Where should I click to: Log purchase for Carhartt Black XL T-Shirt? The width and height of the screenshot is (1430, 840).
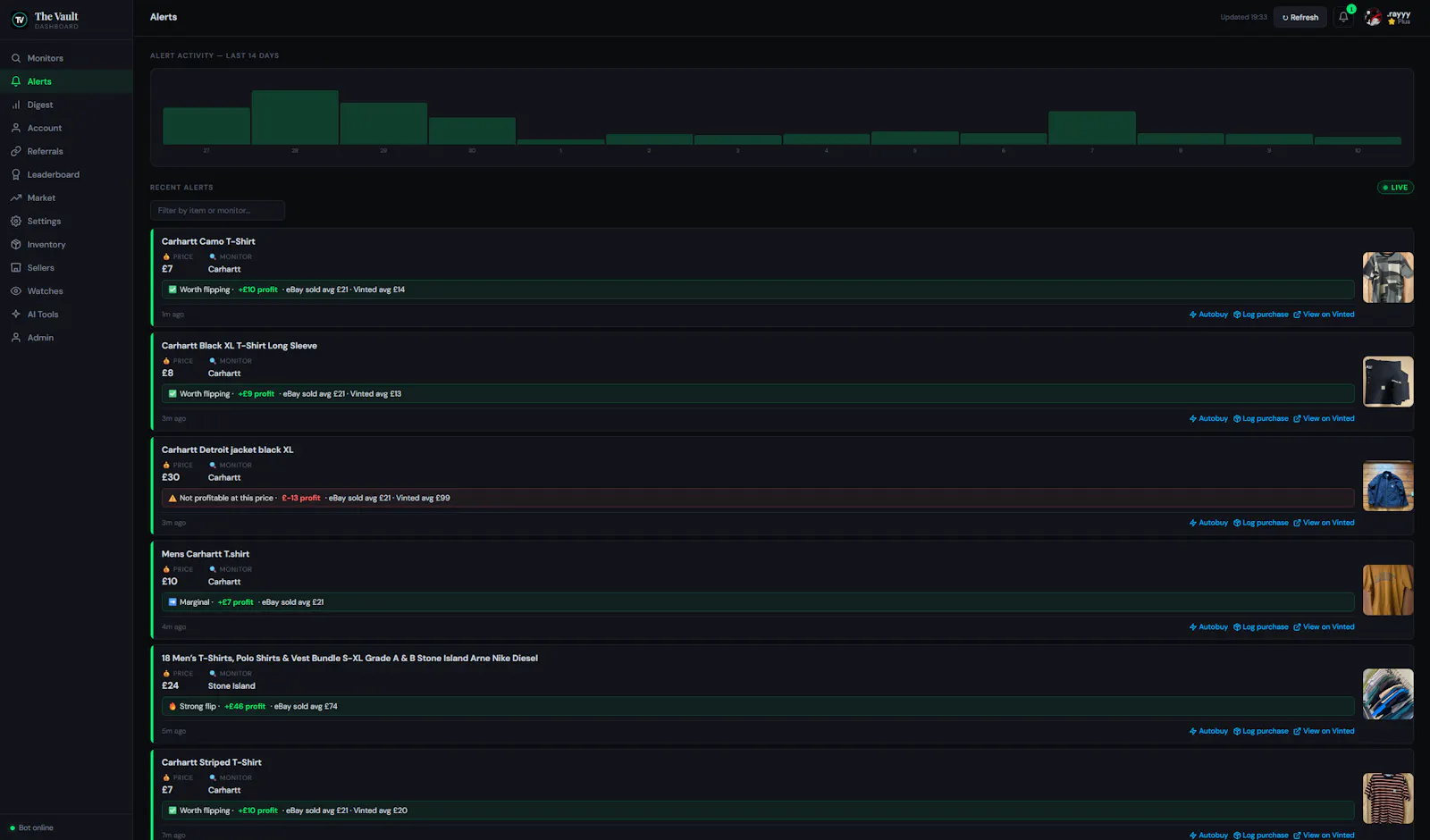[x=1260, y=418]
